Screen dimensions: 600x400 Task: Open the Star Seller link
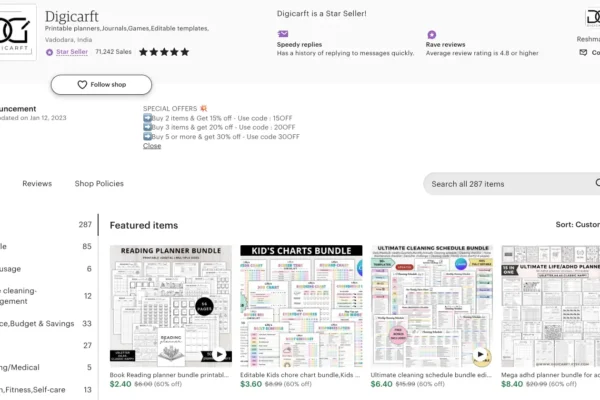tap(72, 52)
